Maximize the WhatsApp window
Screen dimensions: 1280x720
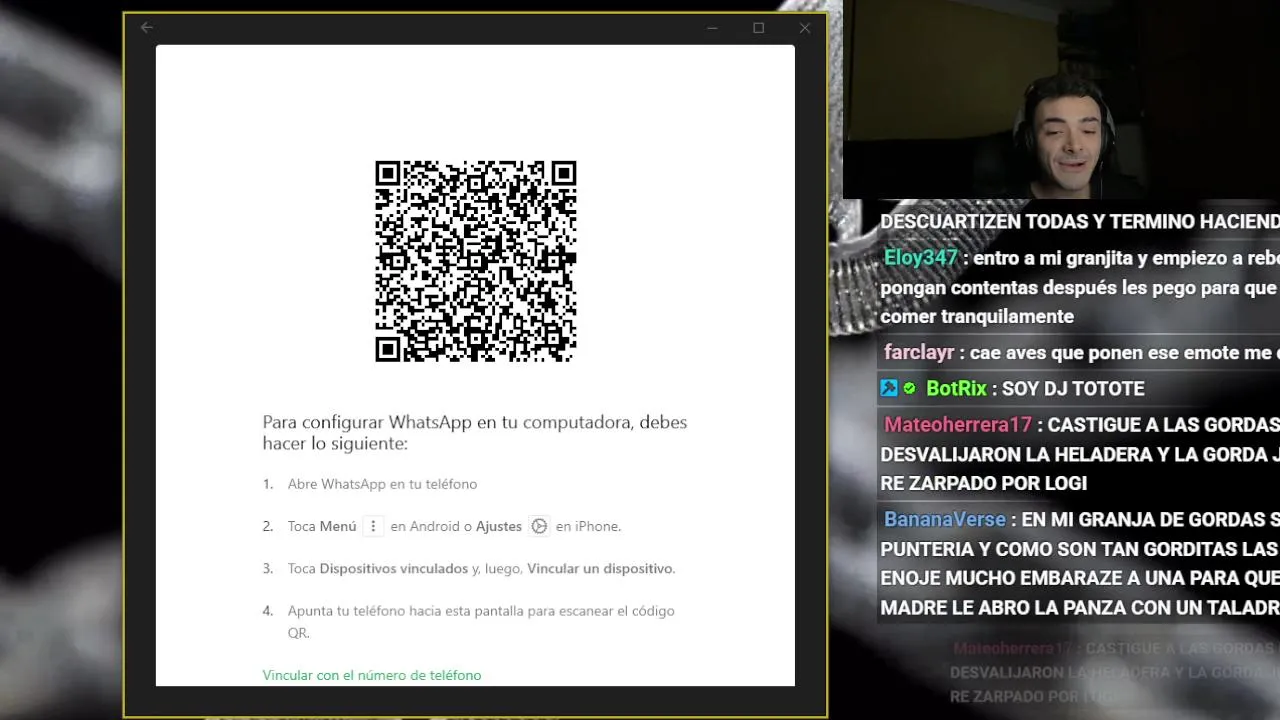758,28
